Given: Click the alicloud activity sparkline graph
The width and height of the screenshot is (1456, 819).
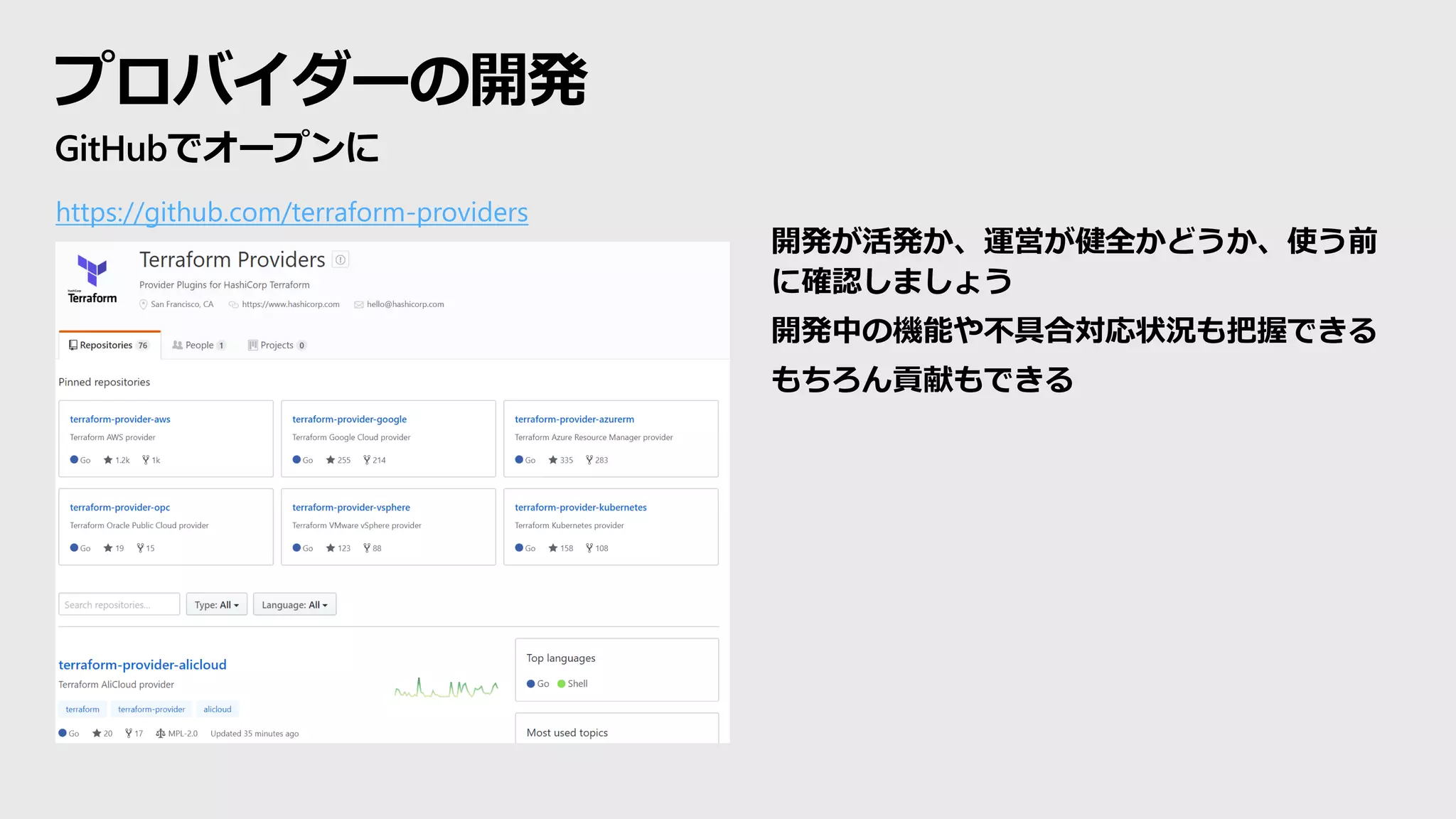Looking at the screenshot, I should (446, 687).
